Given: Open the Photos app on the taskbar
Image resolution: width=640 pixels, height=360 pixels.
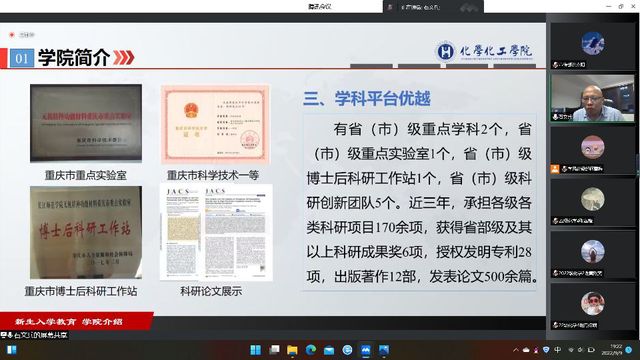Looking at the screenshot, I should pyautogui.click(x=384, y=350).
